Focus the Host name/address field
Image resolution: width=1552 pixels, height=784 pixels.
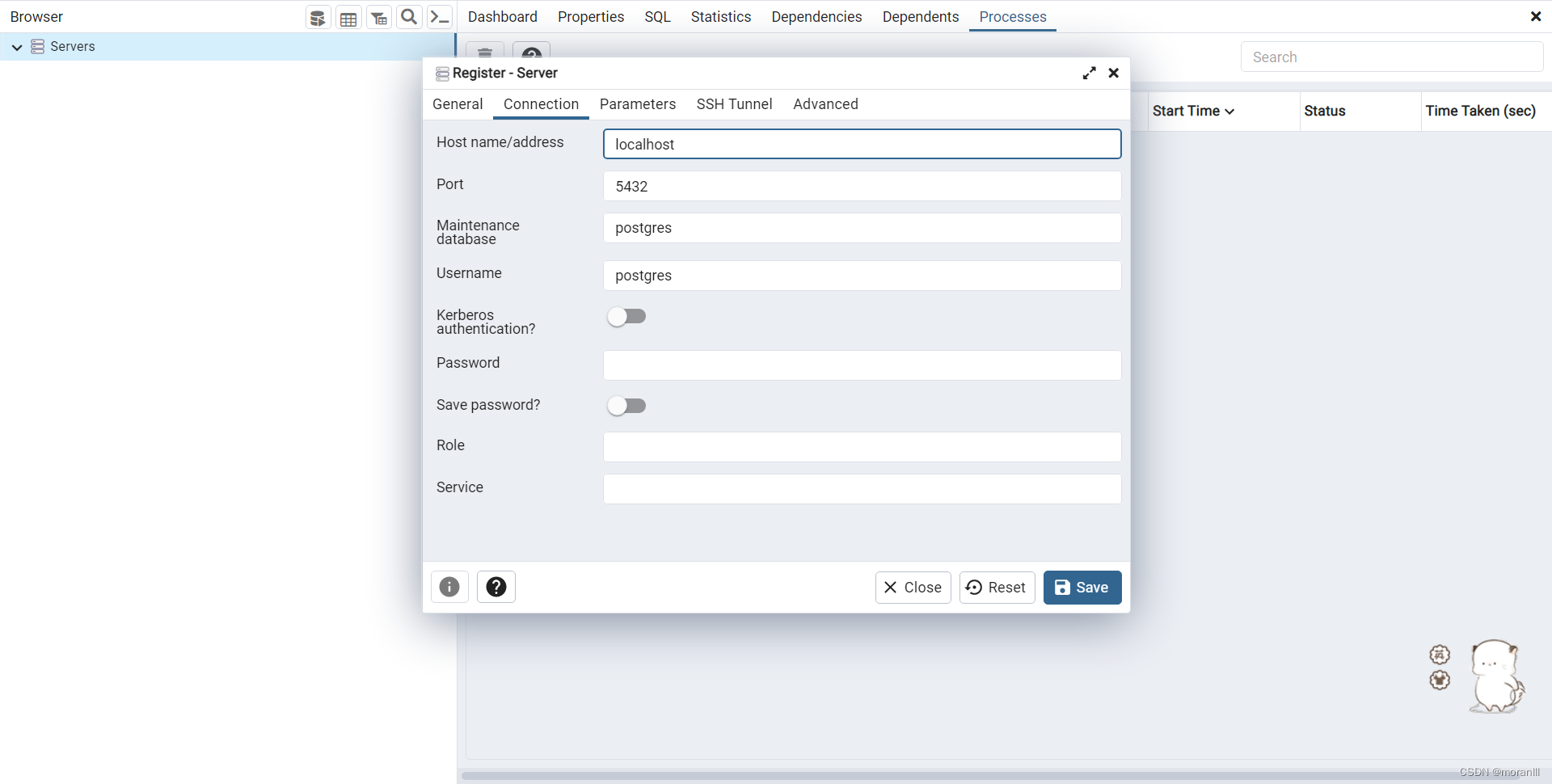click(862, 144)
